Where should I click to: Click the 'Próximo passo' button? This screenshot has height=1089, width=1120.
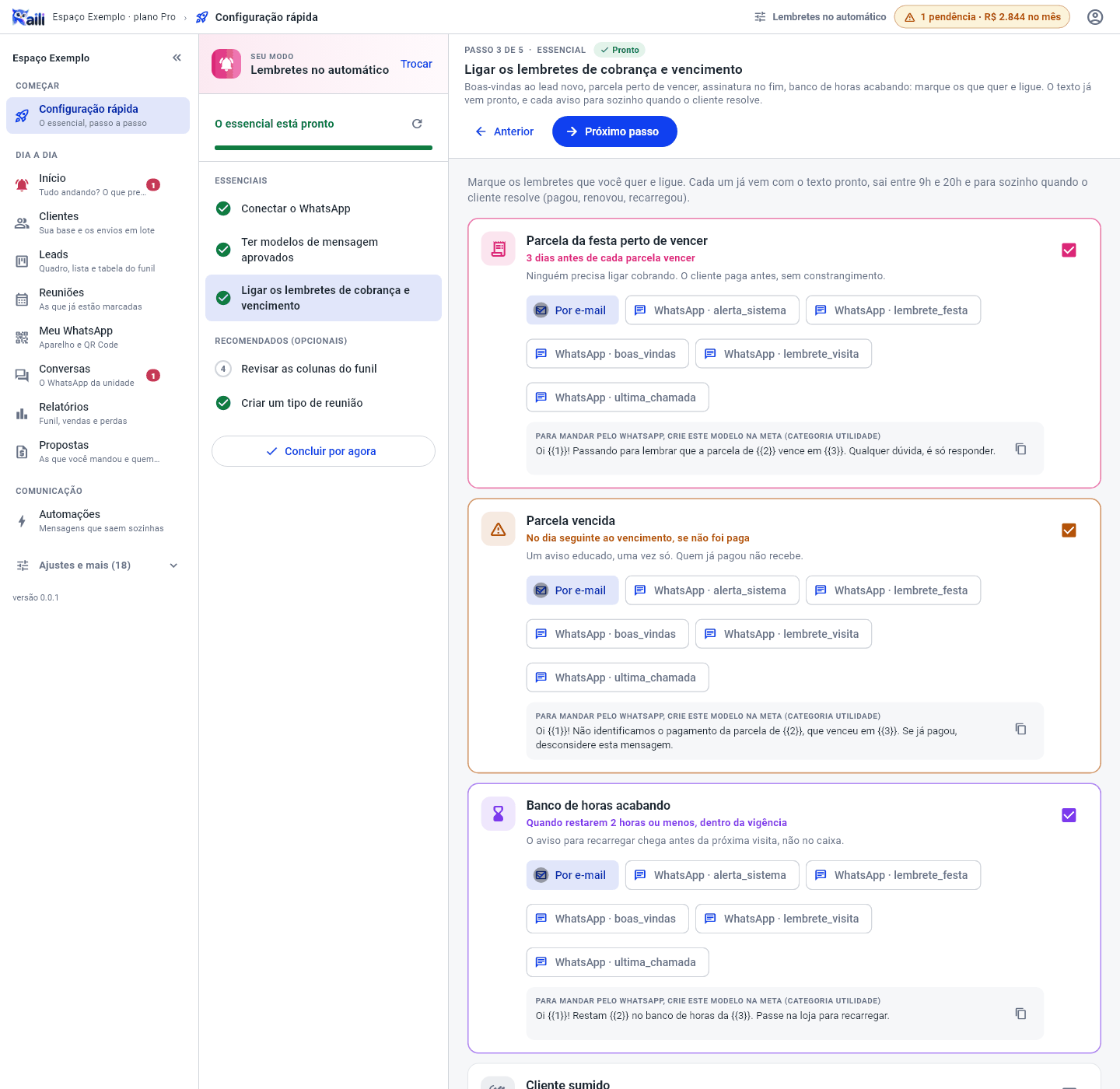click(614, 131)
